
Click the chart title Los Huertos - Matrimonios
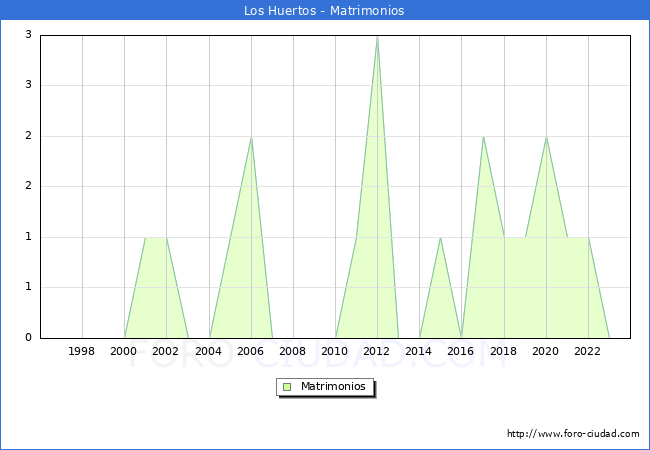[324, 10]
